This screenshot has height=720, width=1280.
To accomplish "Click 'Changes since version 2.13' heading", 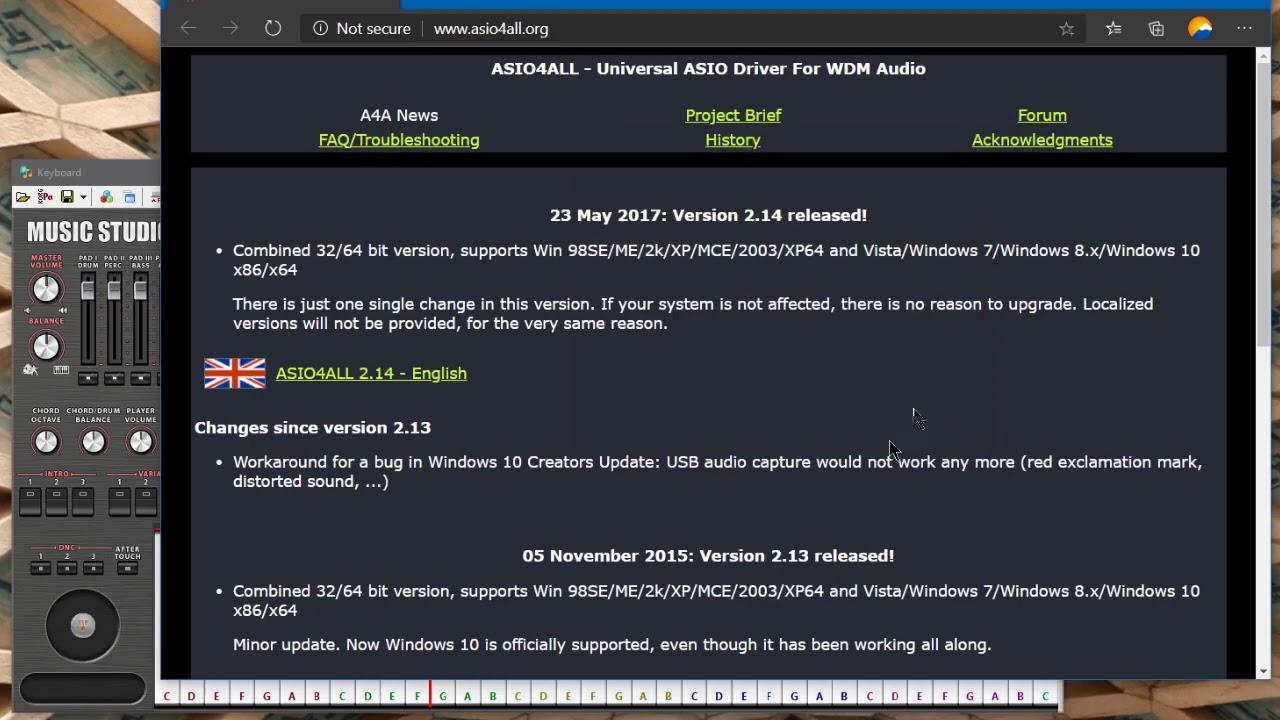I will [x=313, y=427].
